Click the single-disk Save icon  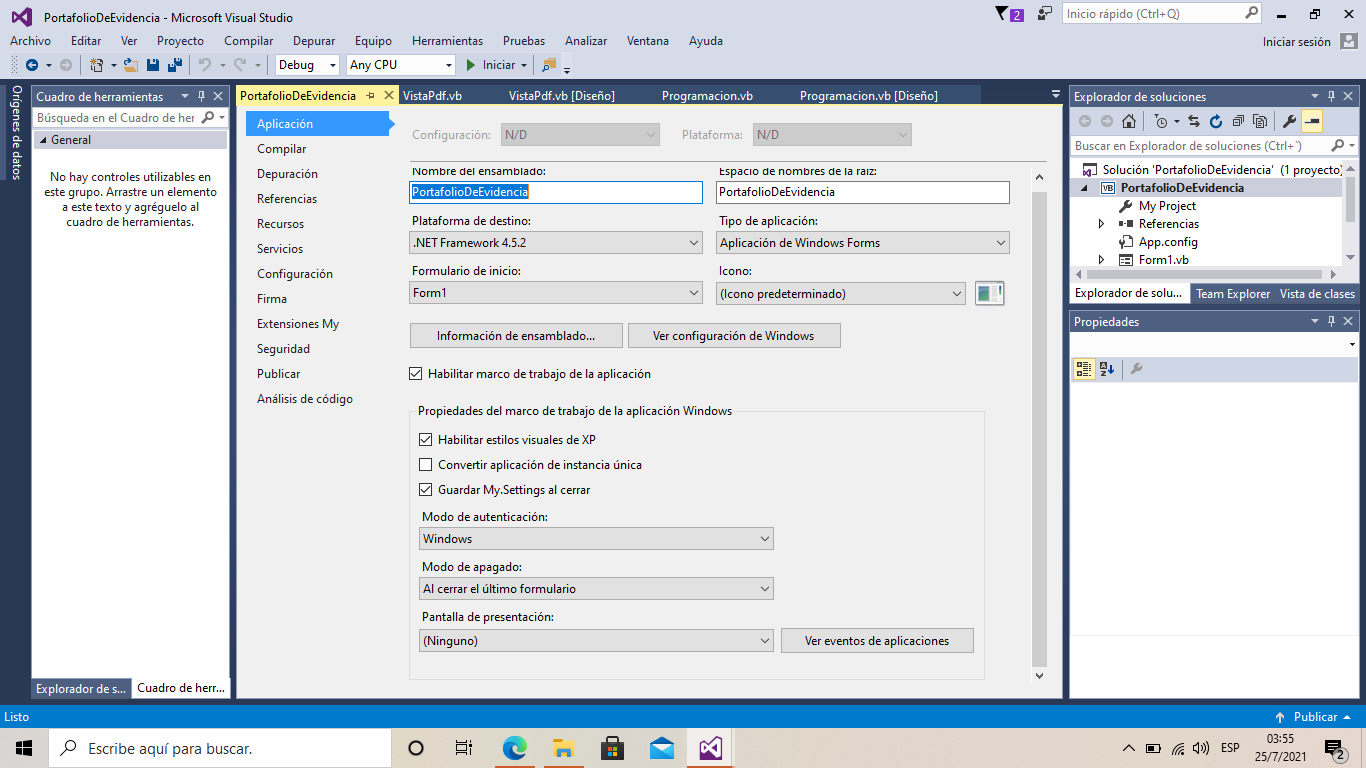click(x=153, y=65)
